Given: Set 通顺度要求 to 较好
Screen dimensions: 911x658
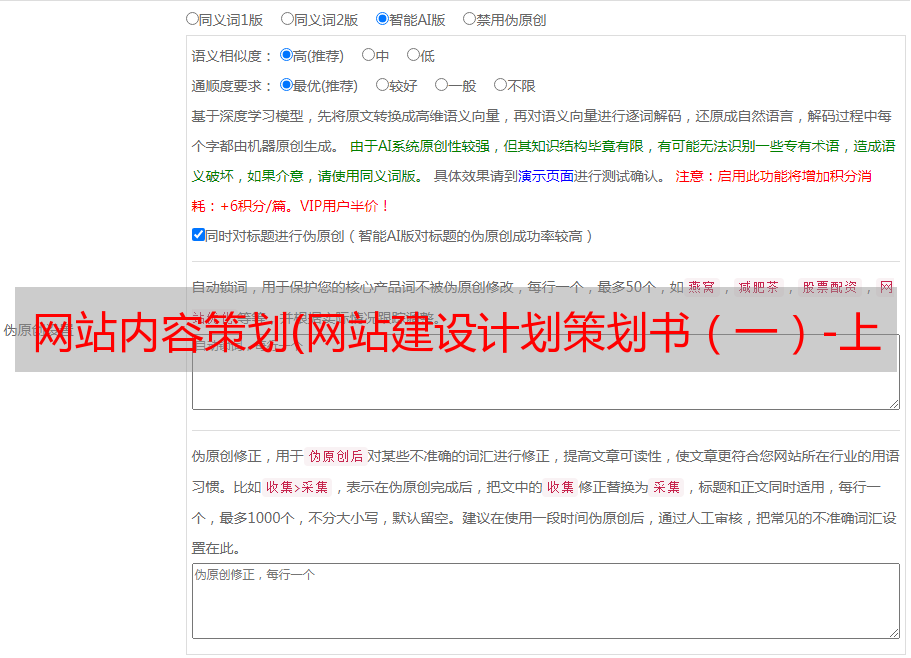Looking at the screenshot, I should pyautogui.click(x=382, y=85).
